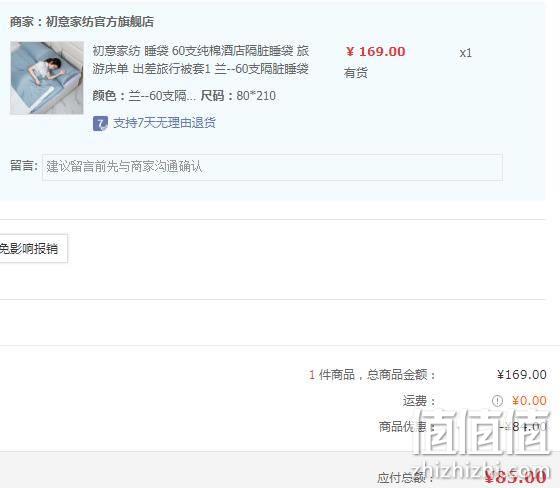This screenshot has width=560, height=488.
Task: Open the sleeping bag product thumbnail
Action: click(47, 78)
